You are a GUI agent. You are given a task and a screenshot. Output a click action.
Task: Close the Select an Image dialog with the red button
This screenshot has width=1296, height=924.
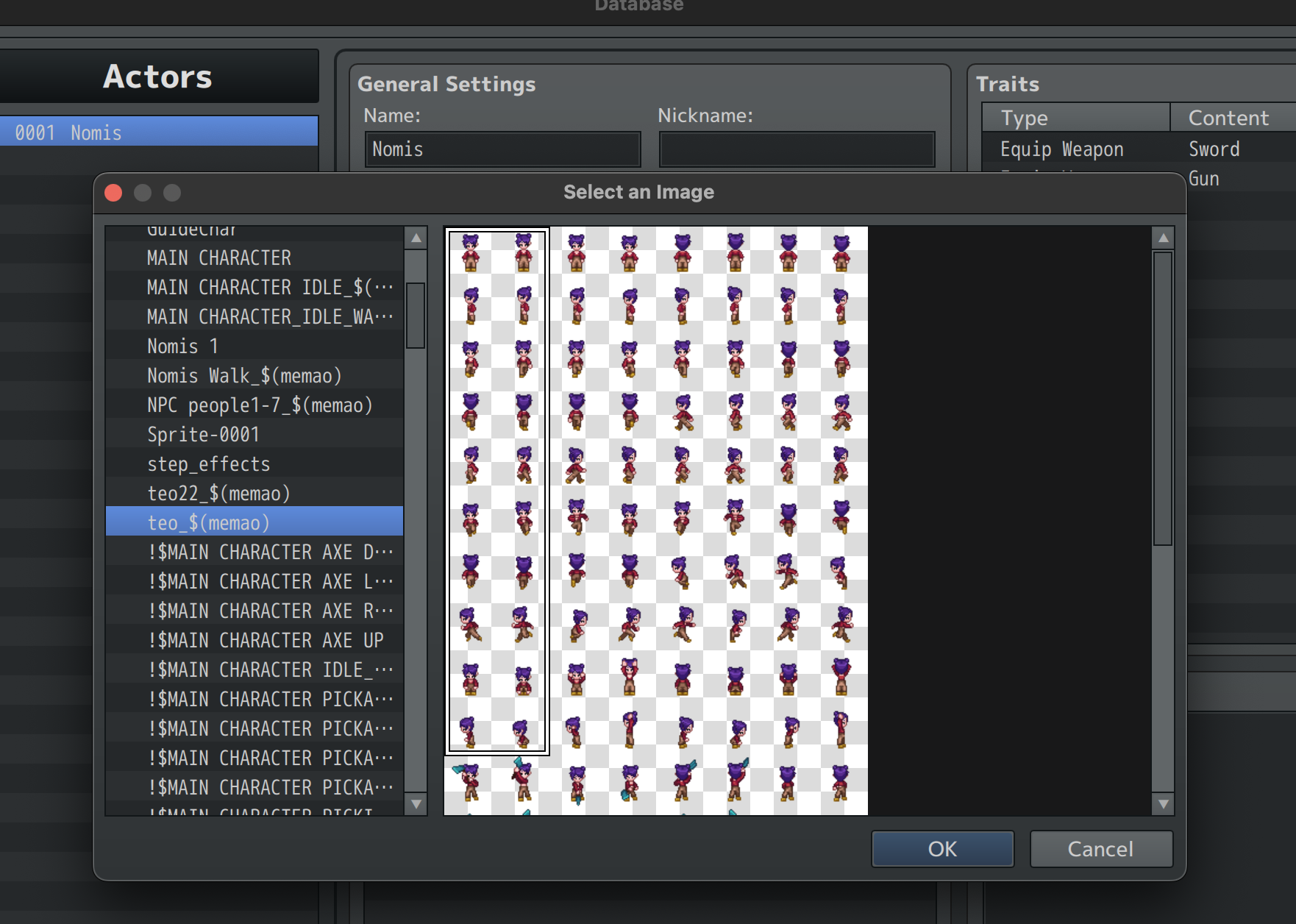(x=113, y=193)
